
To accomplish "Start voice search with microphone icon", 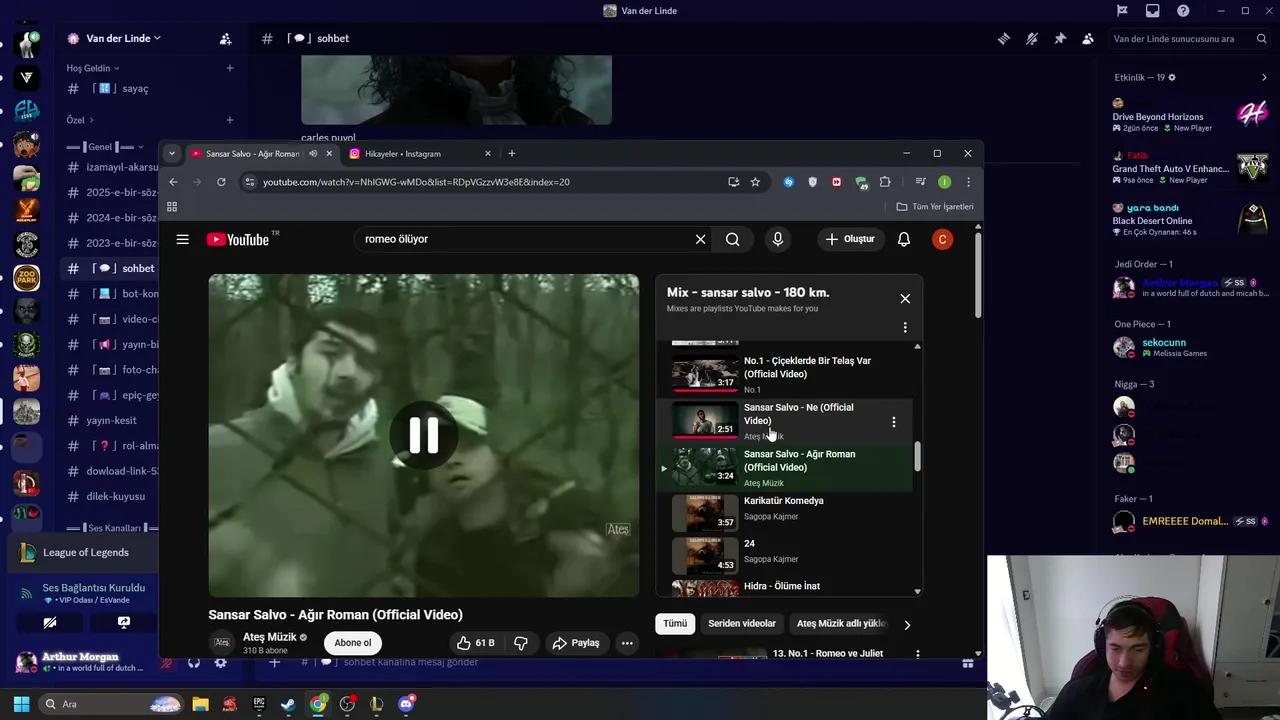I will click(777, 239).
